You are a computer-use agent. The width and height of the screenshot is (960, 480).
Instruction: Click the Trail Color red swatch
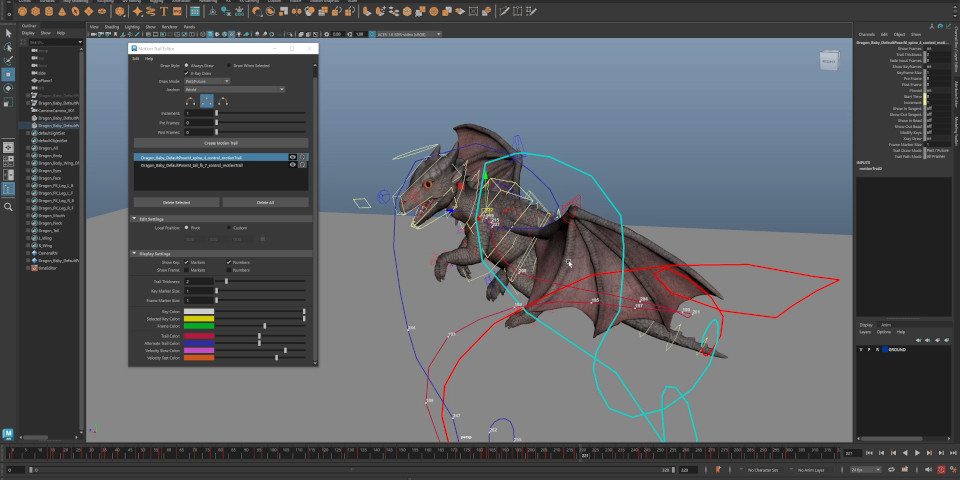[x=198, y=336]
